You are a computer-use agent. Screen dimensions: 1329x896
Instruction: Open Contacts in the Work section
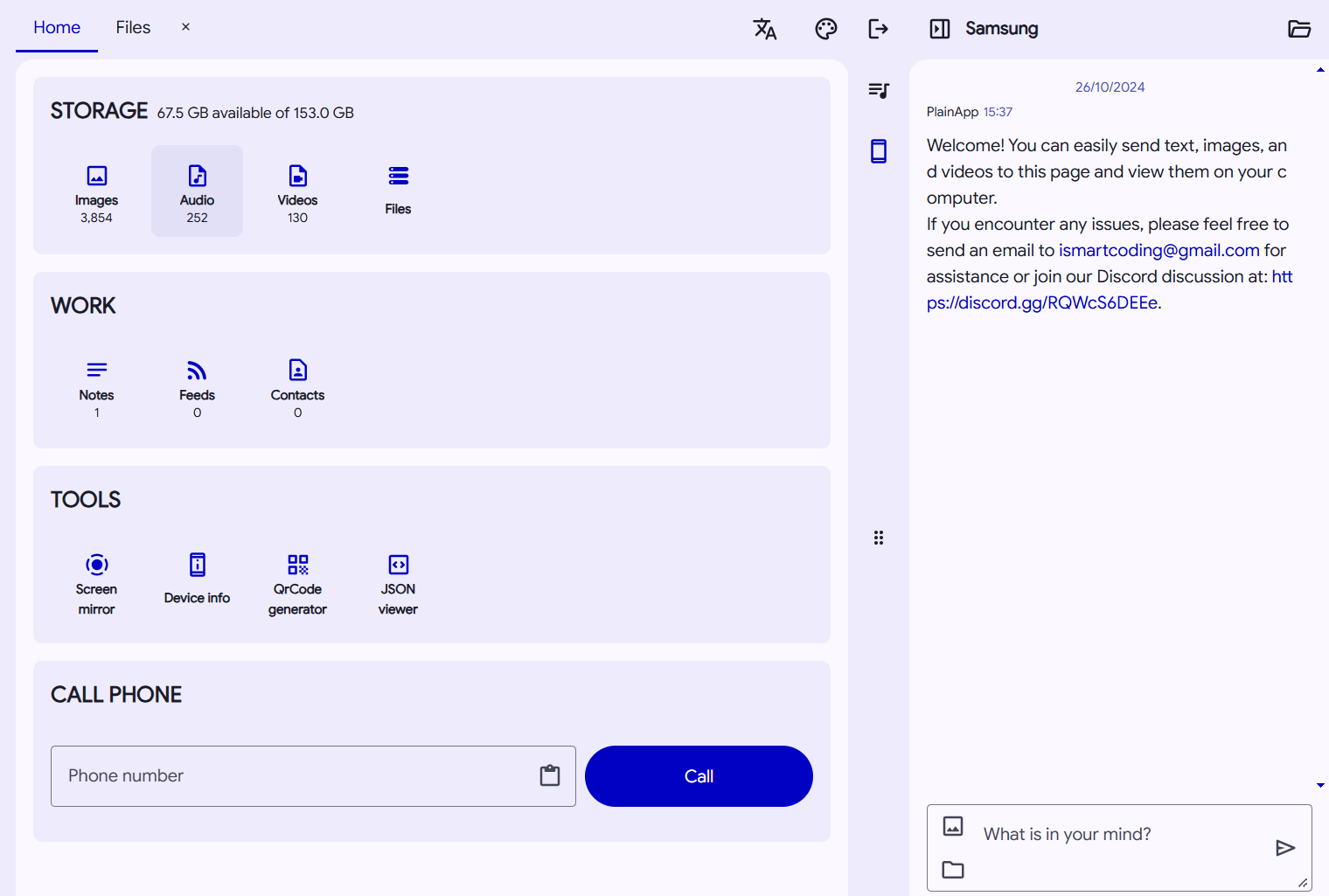(297, 385)
